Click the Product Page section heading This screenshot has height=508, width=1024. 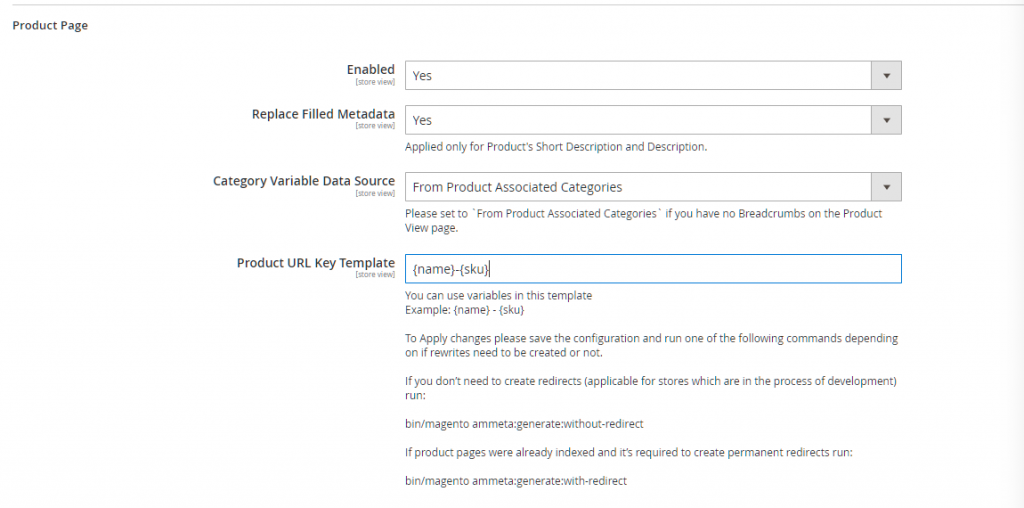50,25
